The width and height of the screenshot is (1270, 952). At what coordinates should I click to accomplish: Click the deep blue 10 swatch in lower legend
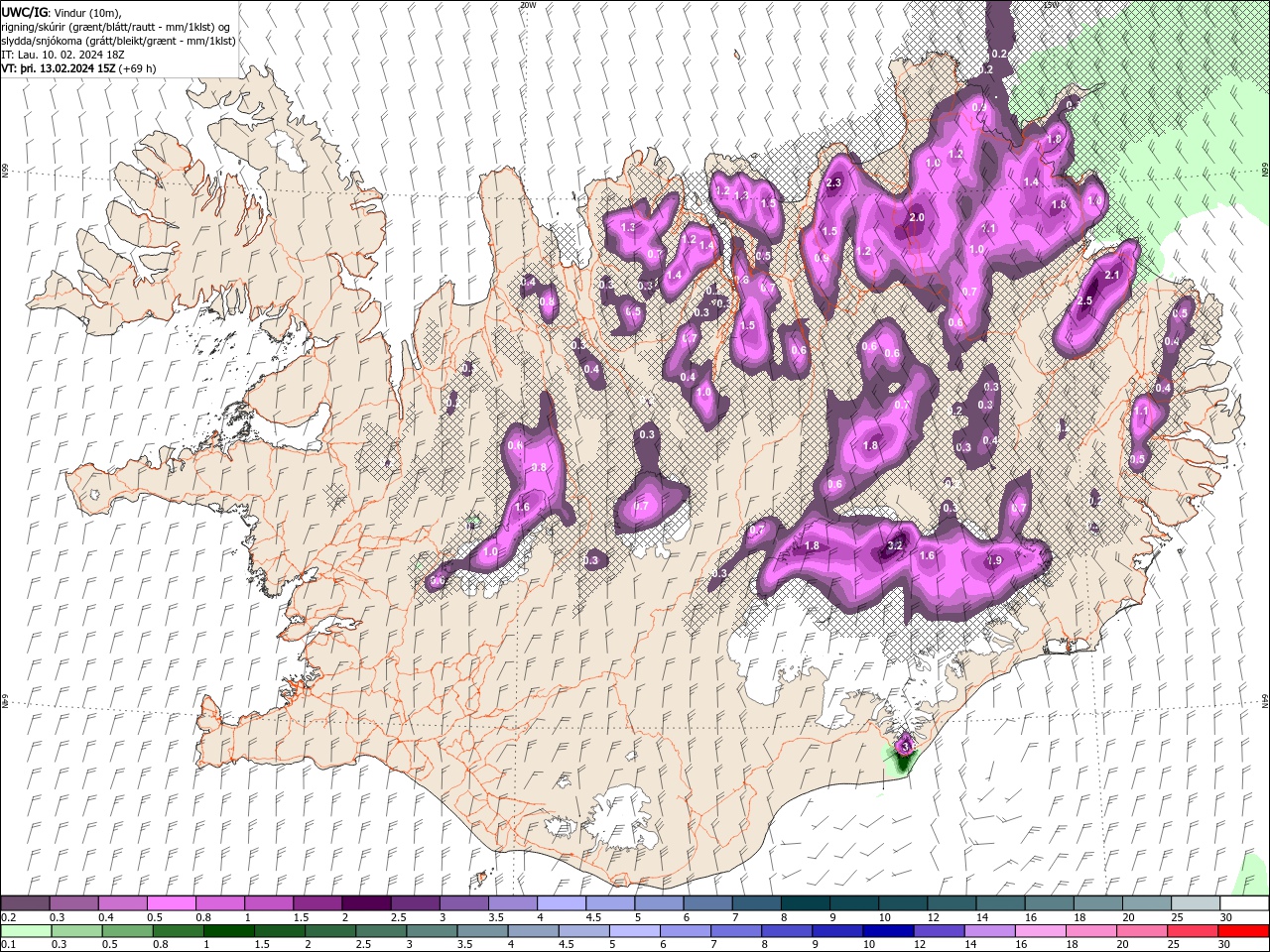887,931
